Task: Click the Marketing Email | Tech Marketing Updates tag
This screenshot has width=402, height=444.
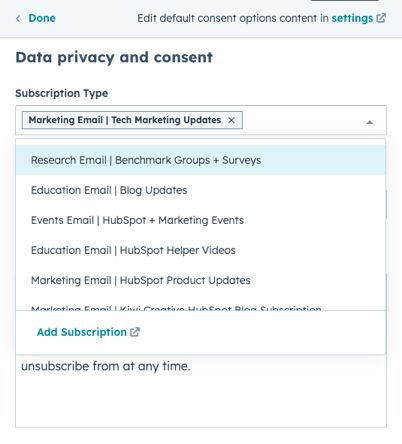Action: pyautogui.click(x=125, y=120)
